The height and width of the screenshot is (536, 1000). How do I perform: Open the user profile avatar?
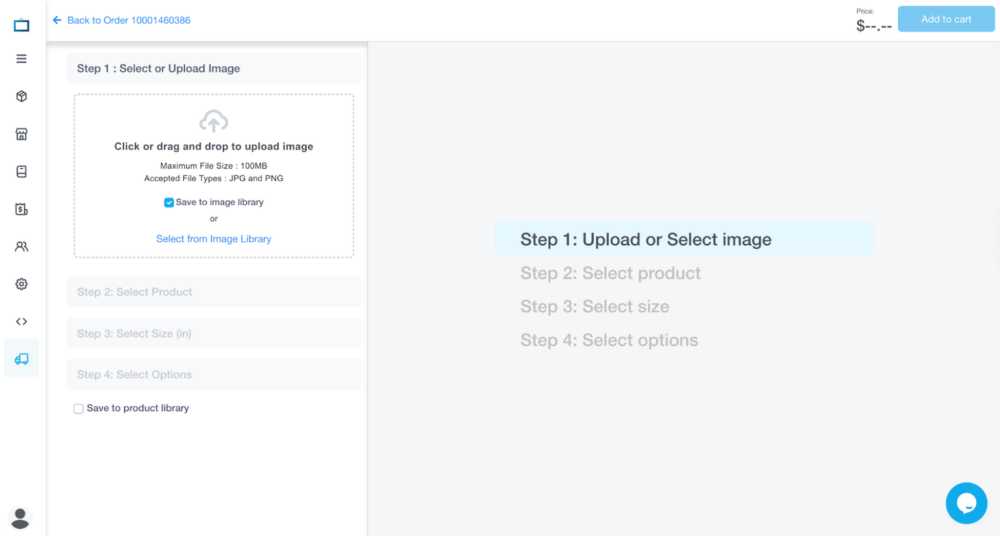point(20,517)
